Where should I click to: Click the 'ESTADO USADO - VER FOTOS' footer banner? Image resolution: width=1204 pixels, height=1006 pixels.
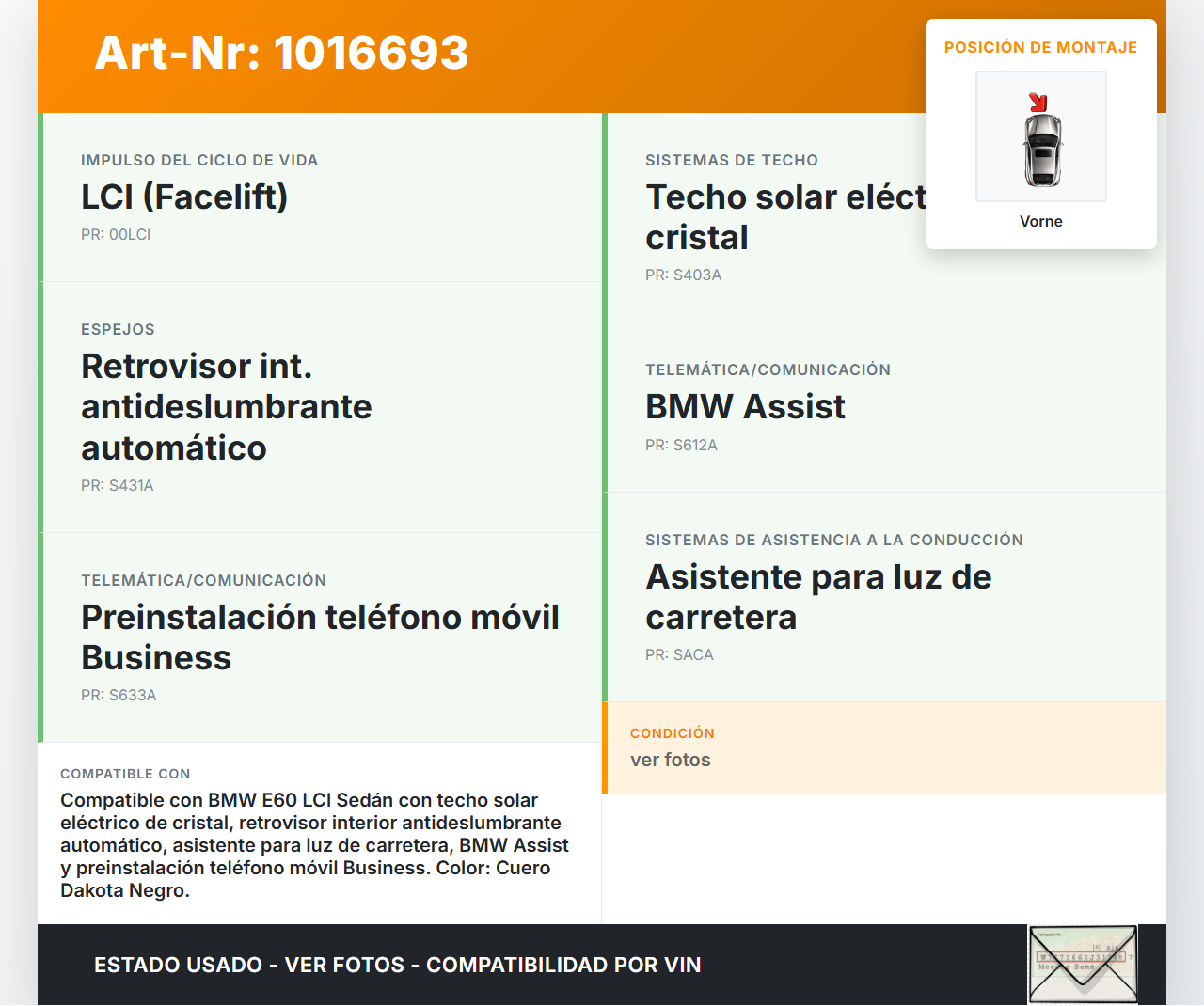click(x=397, y=965)
